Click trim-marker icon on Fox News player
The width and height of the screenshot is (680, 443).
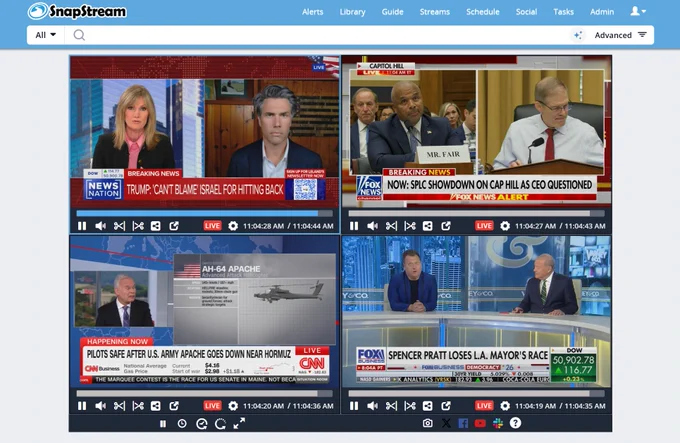point(410,226)
